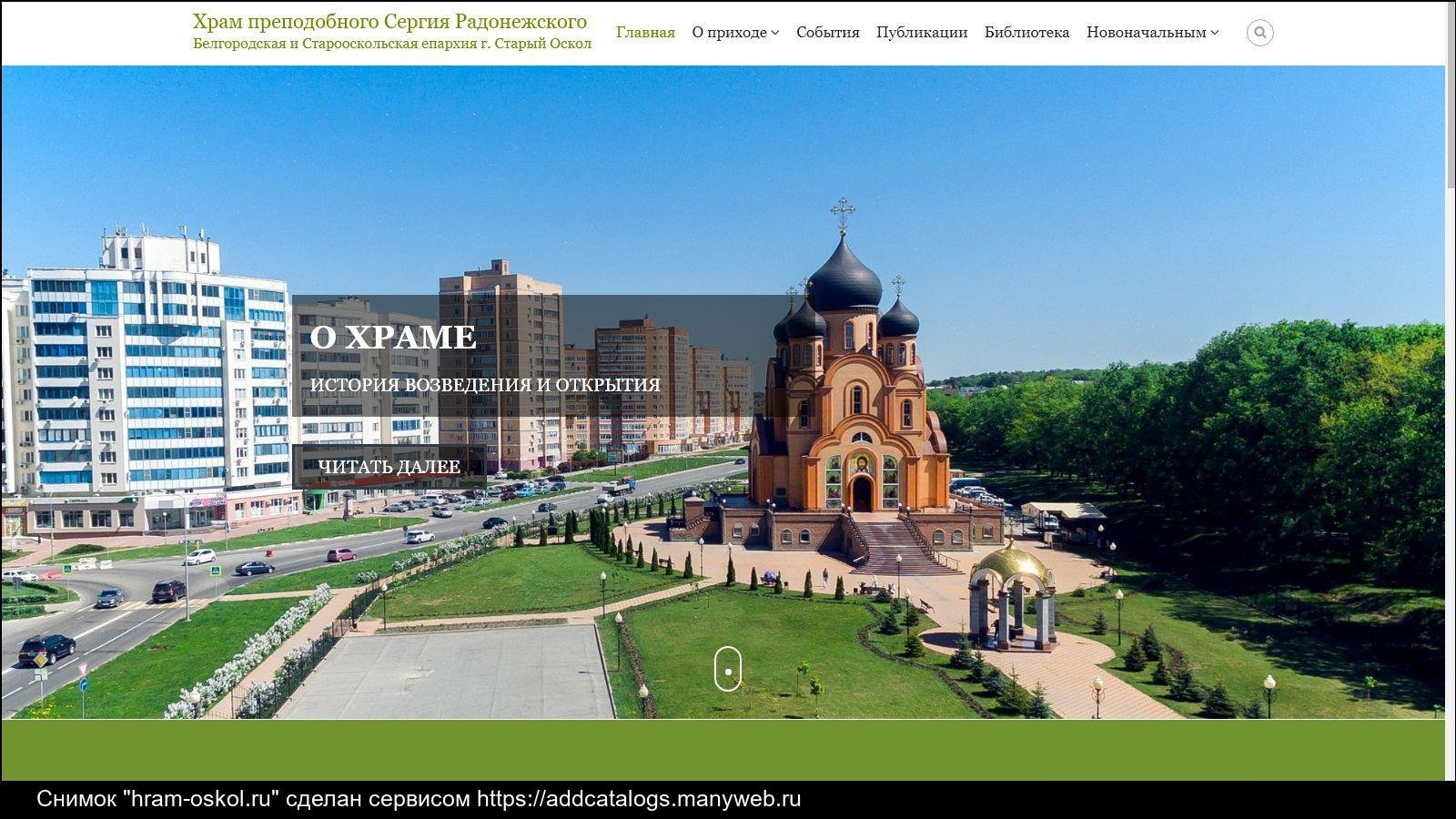Expand the chevron beside Новоначальным
This screenshot has height=819, width=1456.
(1215, 33)
